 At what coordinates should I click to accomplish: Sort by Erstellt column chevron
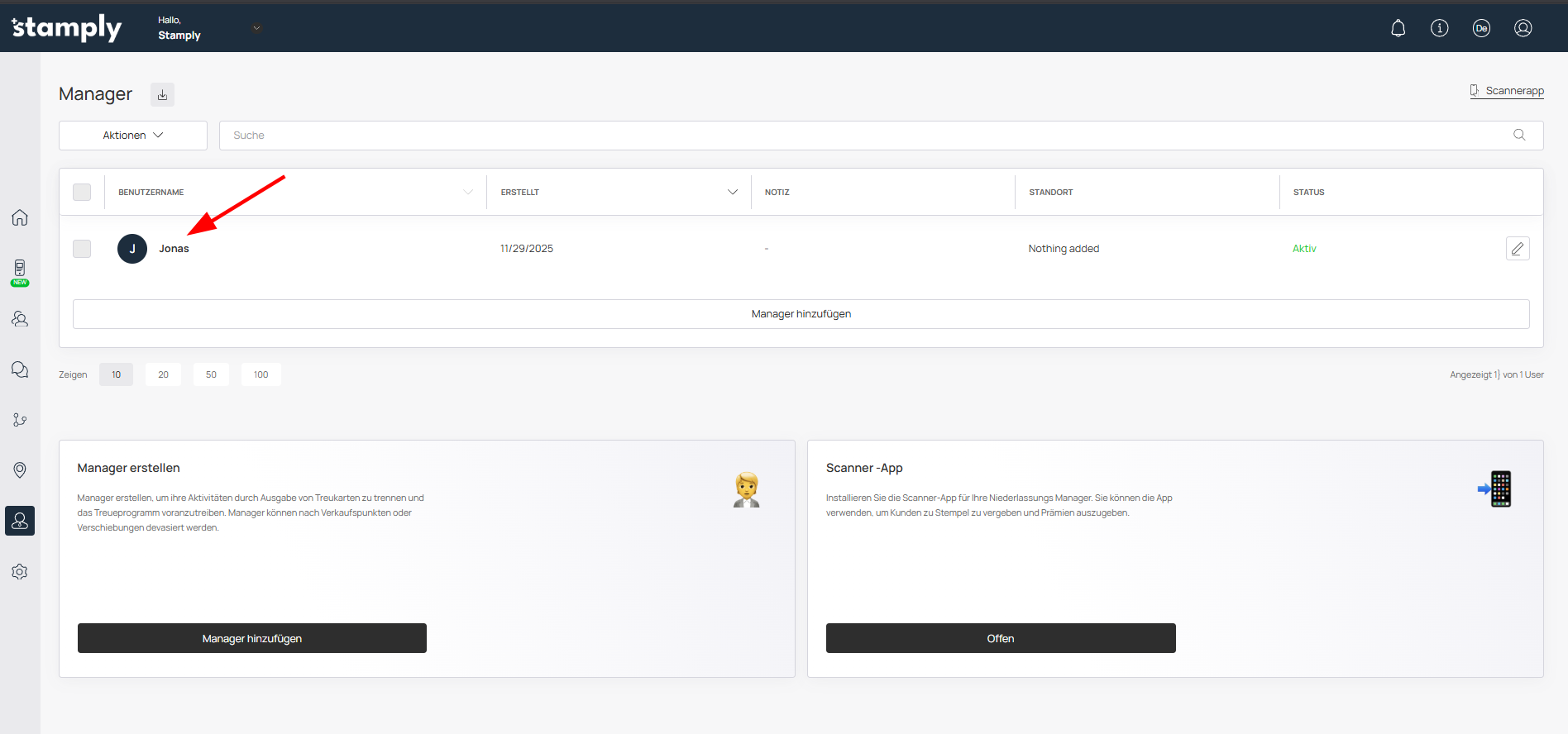coord(732,193)
